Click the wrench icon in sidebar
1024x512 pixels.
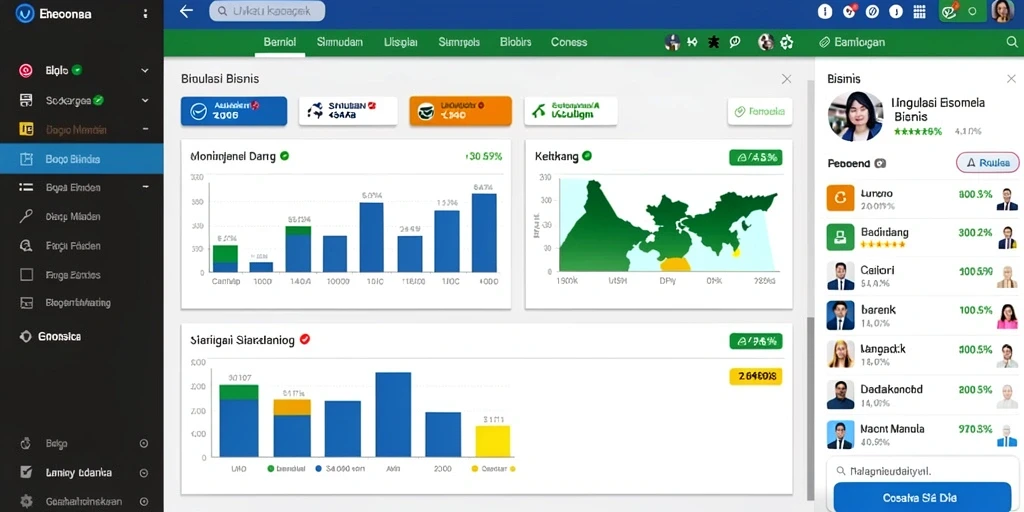click(26, 216)
